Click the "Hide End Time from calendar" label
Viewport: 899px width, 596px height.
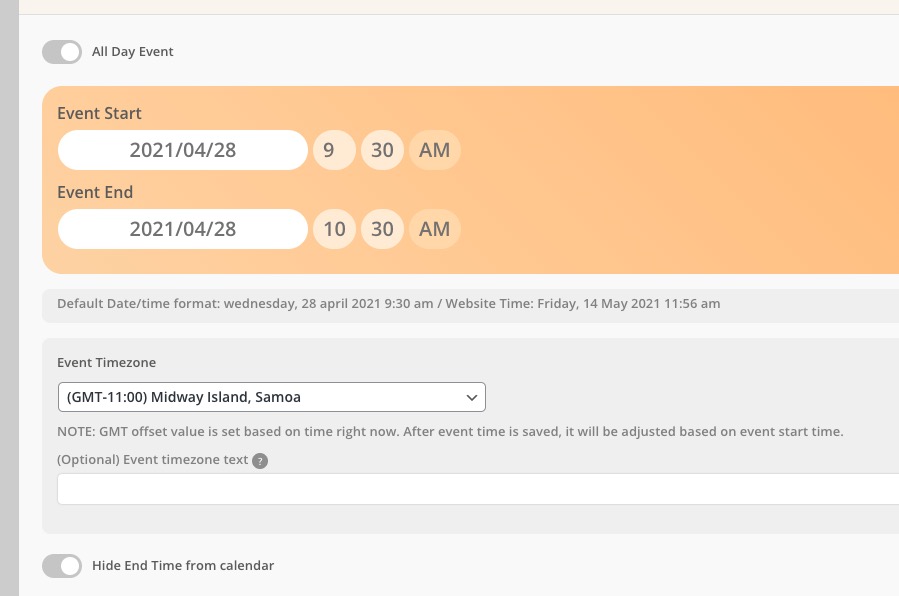coord(183,566)
